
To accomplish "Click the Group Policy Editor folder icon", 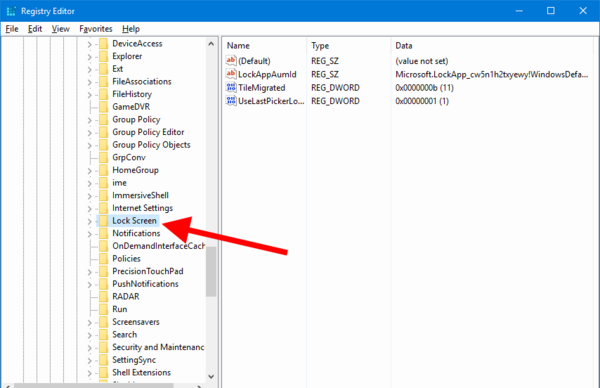I will click(x=103, y=132).
